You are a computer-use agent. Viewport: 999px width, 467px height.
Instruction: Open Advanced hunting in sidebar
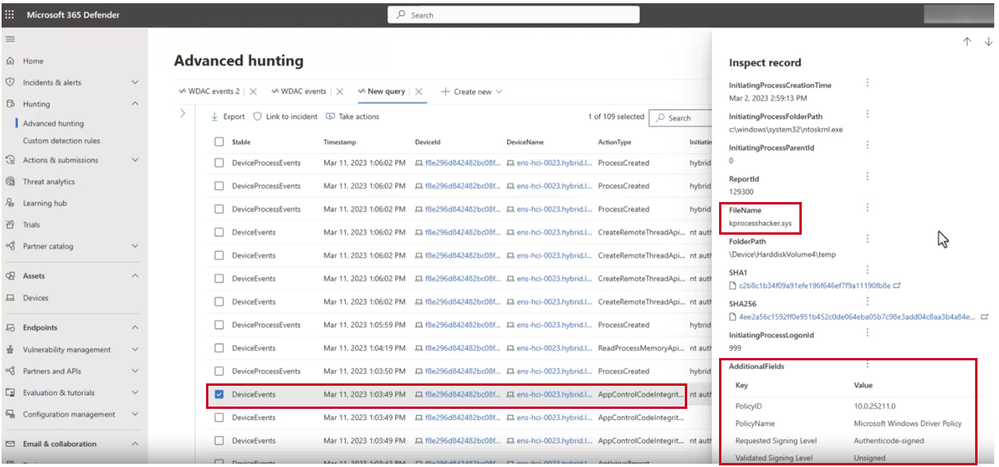point(53,124)
